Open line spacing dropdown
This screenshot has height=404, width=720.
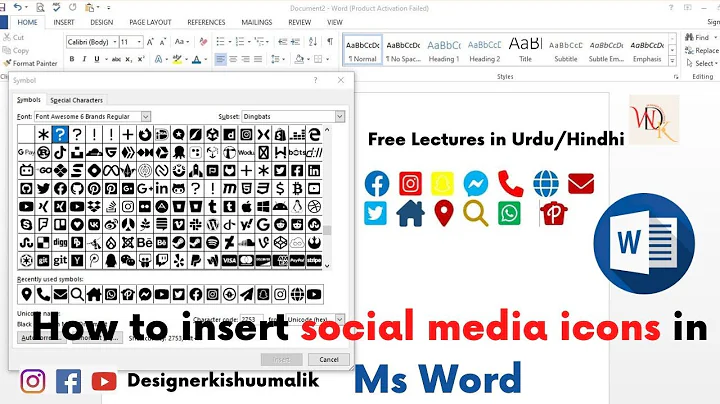[277, 59]
